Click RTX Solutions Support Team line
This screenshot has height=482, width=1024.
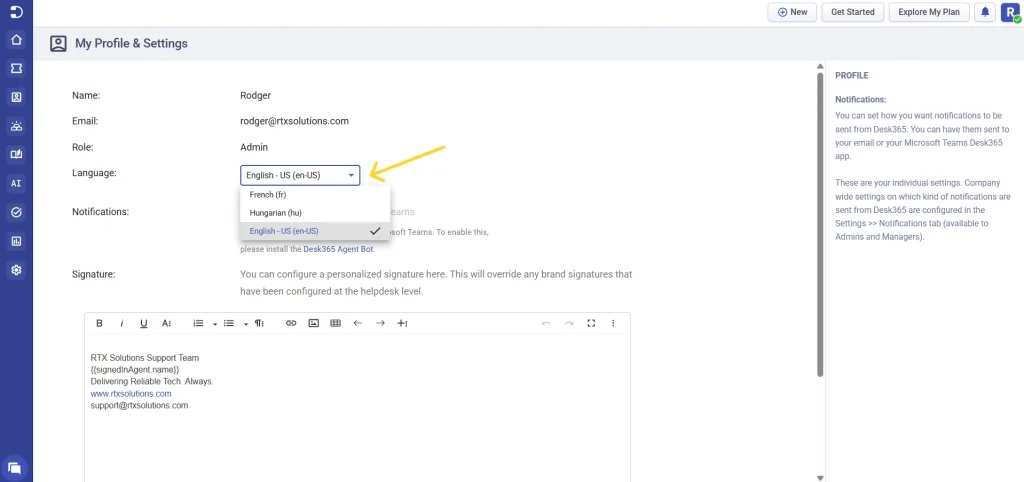point(145,358)
